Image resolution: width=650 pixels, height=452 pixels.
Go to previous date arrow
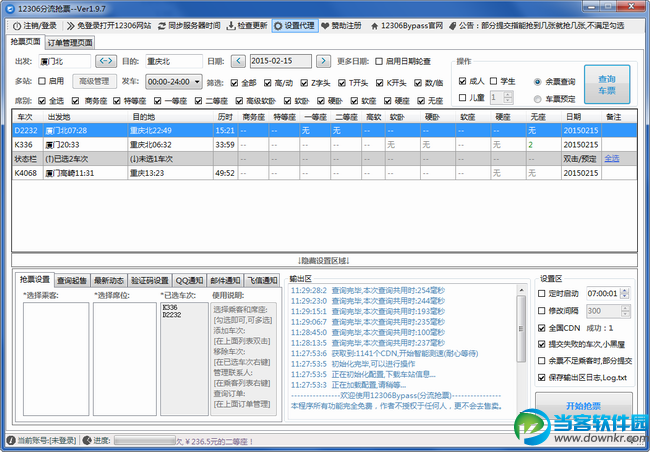238,61
